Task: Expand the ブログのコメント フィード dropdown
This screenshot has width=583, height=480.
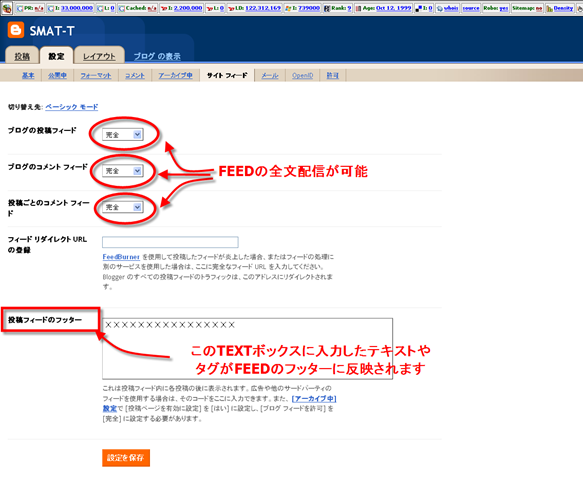Action: click(122, 171)
